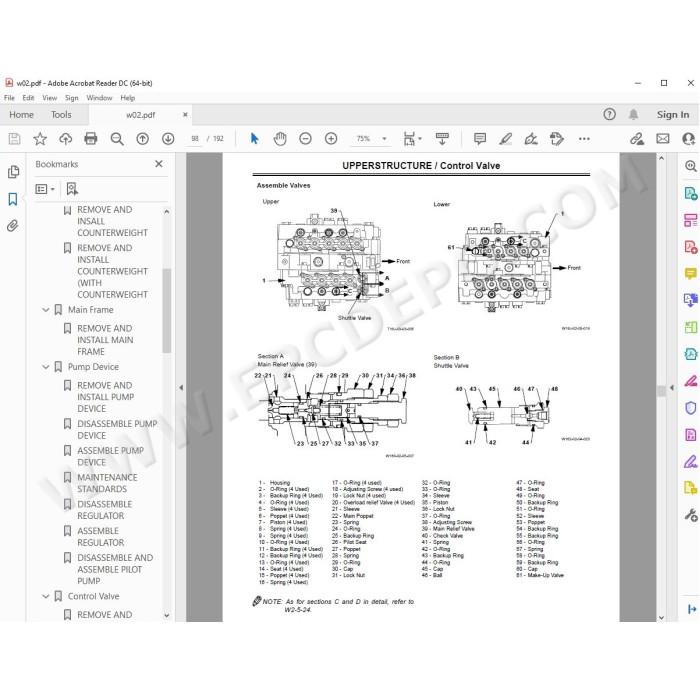700x700 pixels.
Task: Open the find text magnifier icon
Action: 117,139
